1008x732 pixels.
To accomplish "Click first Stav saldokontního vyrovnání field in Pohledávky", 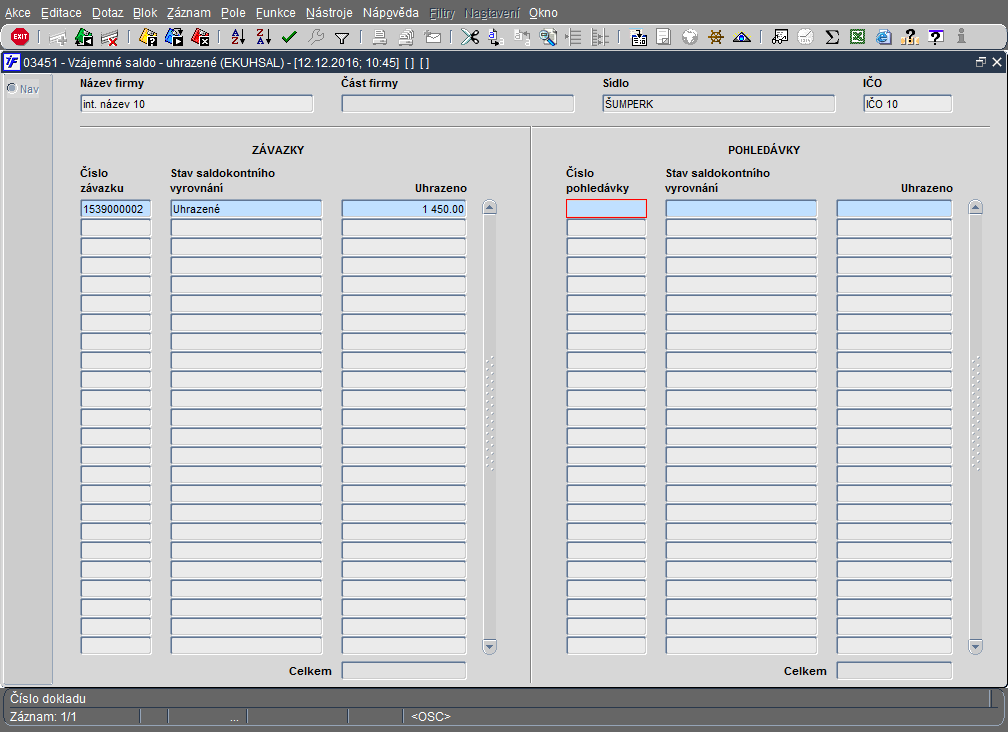I will click(x=741, y=209).
